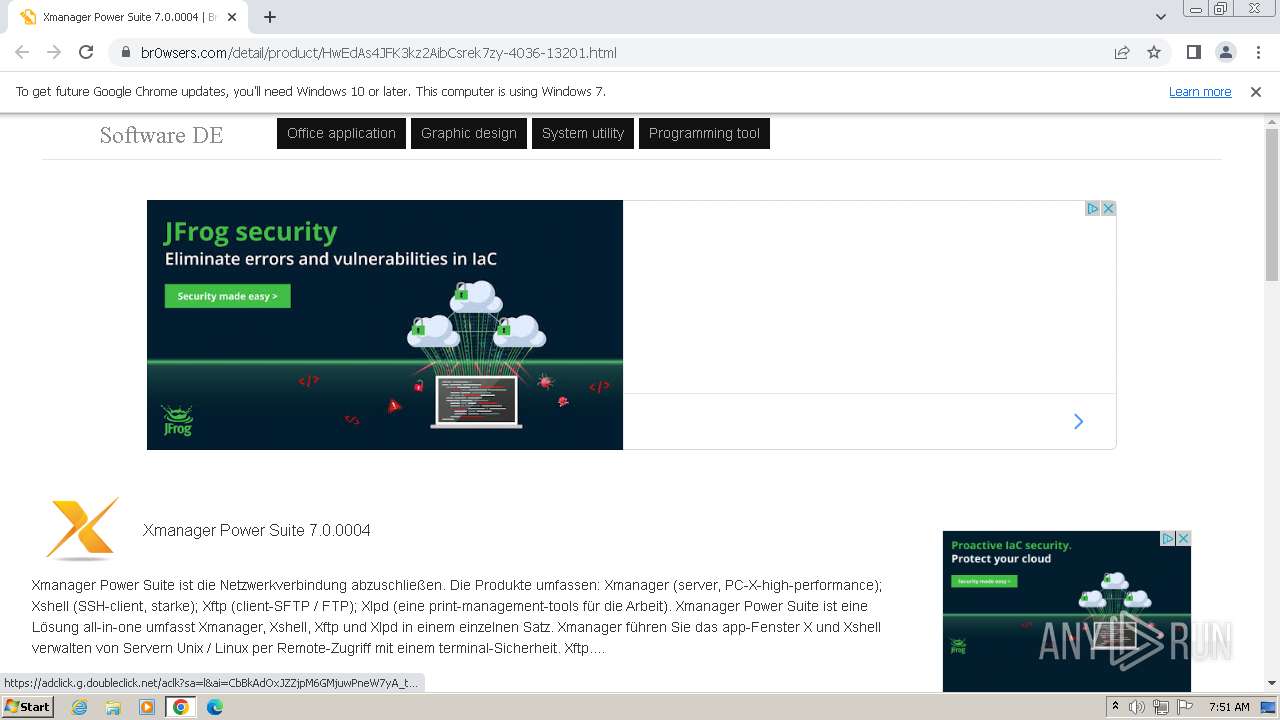
Task: Select the Xmanager Power Suite 7.0.0004 heading
Action: coord(257,530)
